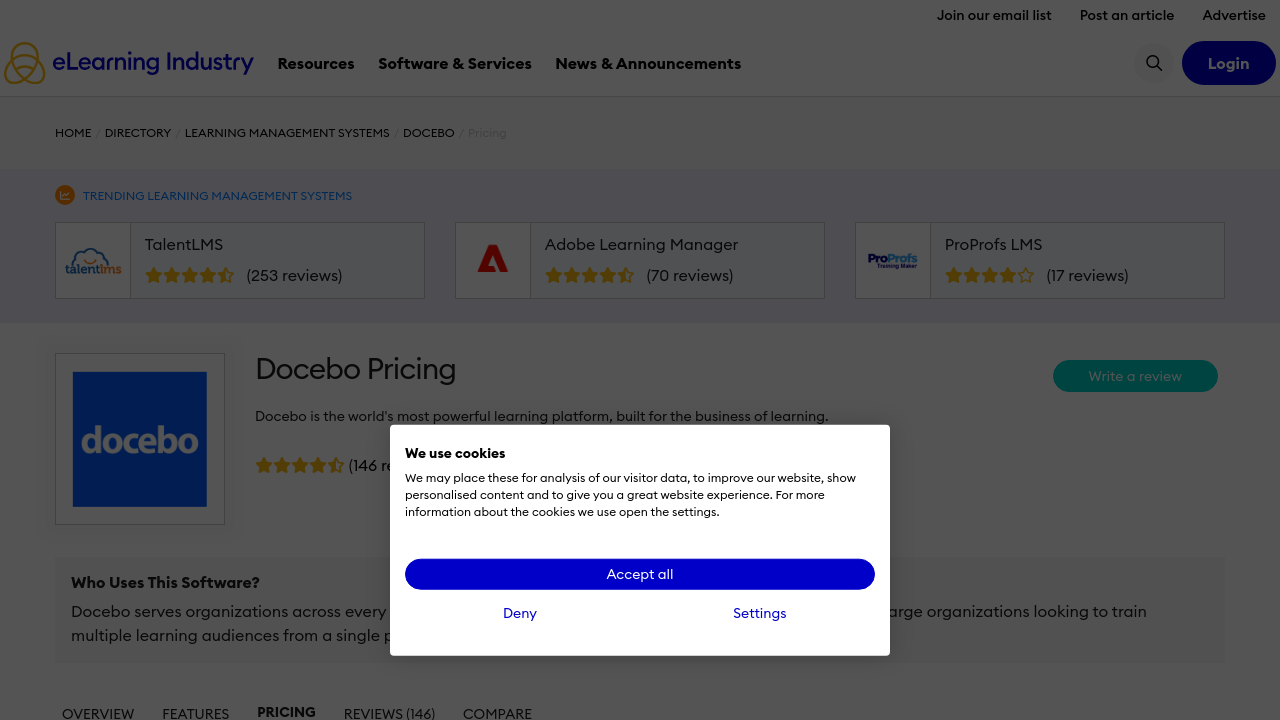Open News & Announcements menu

tap(648, 63)
